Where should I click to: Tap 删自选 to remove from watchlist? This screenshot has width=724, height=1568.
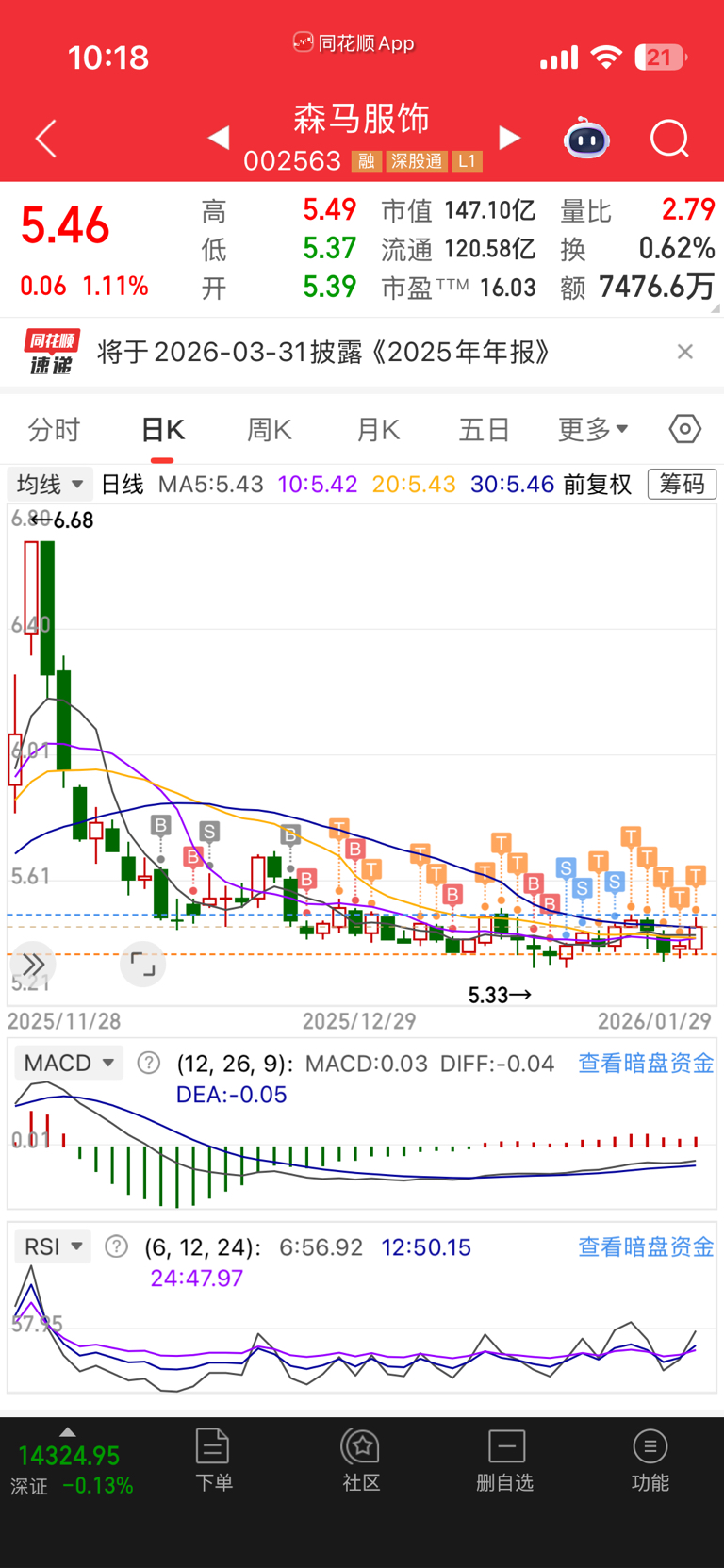[505, 1460]
